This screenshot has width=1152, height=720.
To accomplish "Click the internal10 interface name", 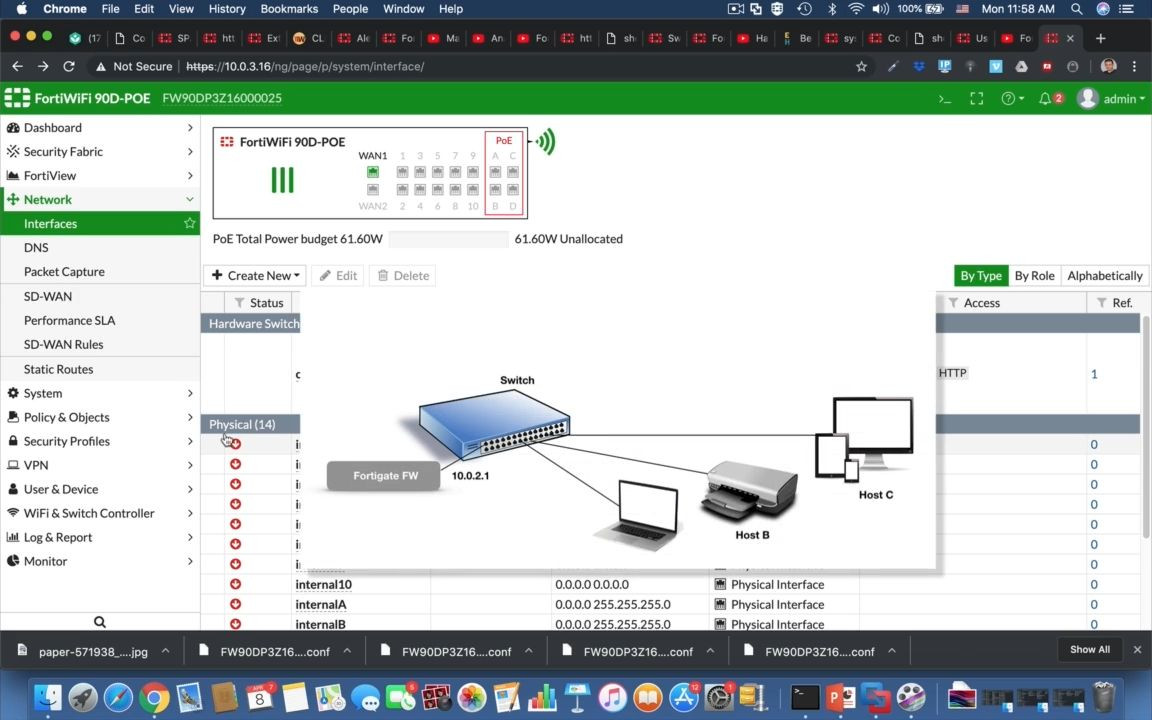I will [x=323, y=584].
